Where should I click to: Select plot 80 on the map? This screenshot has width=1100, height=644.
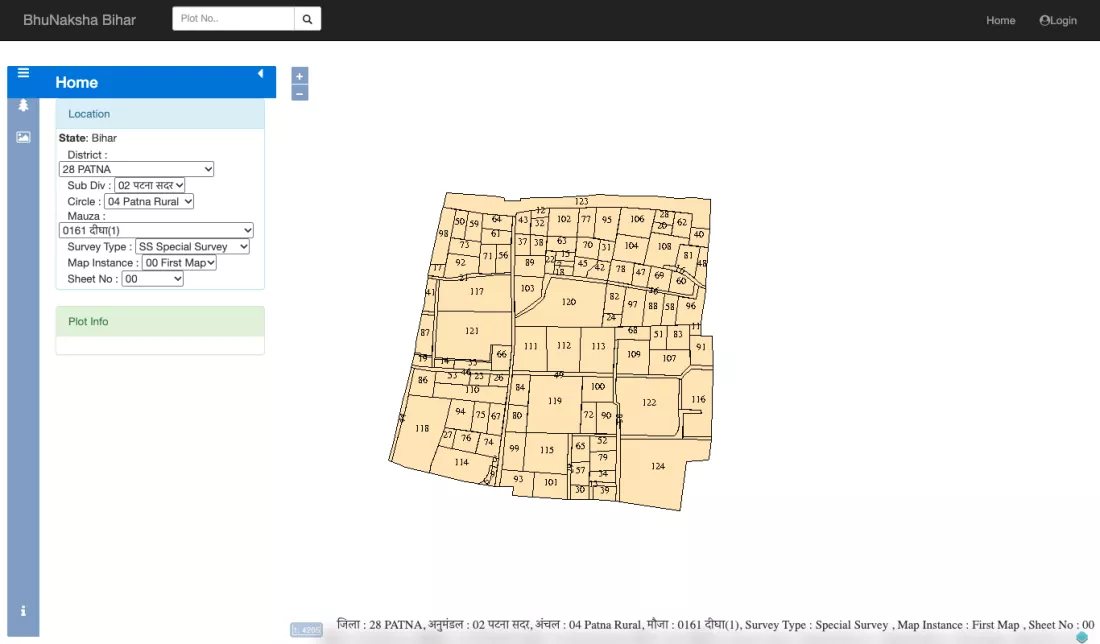[x=516, y=415]
